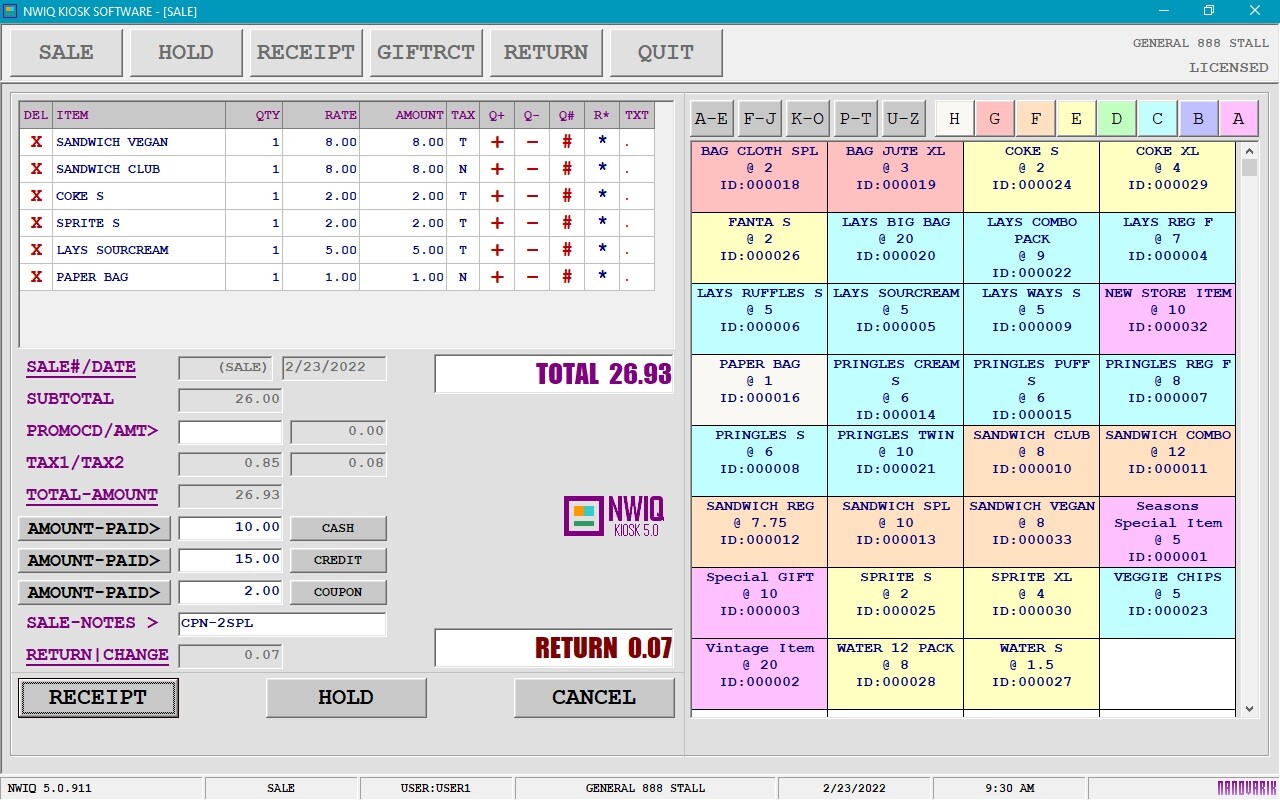Select yellow category E swatch

pos(1076,119)
